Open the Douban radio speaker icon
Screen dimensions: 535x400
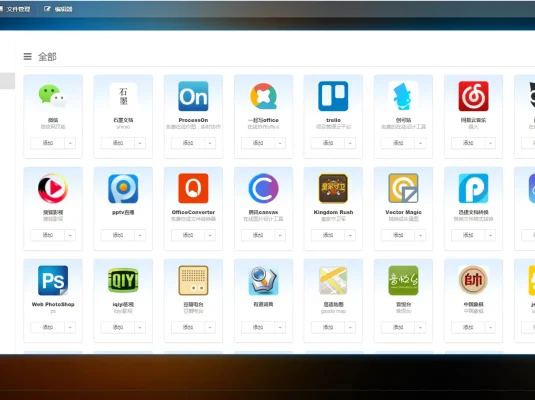pyautogui.click(x=193, y=281)
